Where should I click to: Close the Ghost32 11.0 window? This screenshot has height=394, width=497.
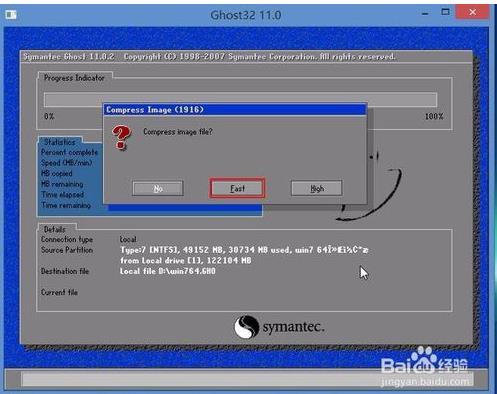[x=472, y=12]
